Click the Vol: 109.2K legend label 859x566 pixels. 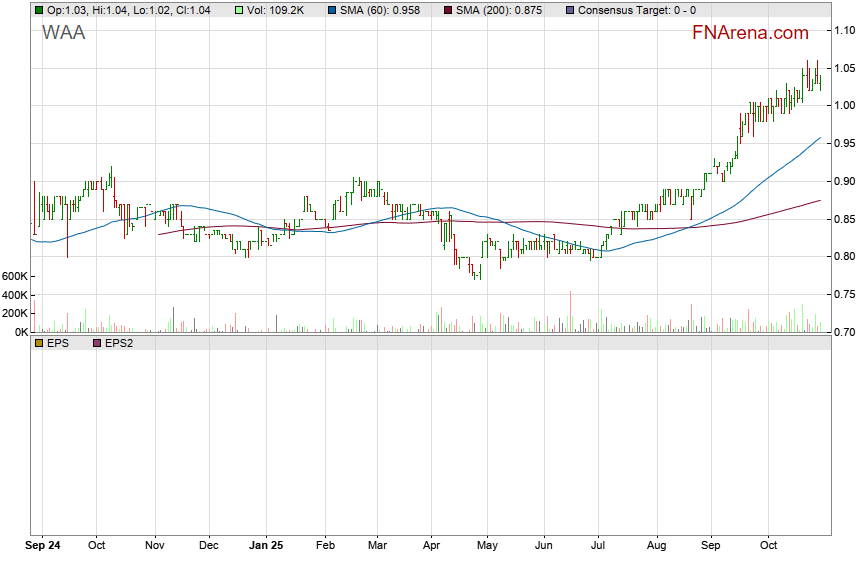(x=278, y=11)
